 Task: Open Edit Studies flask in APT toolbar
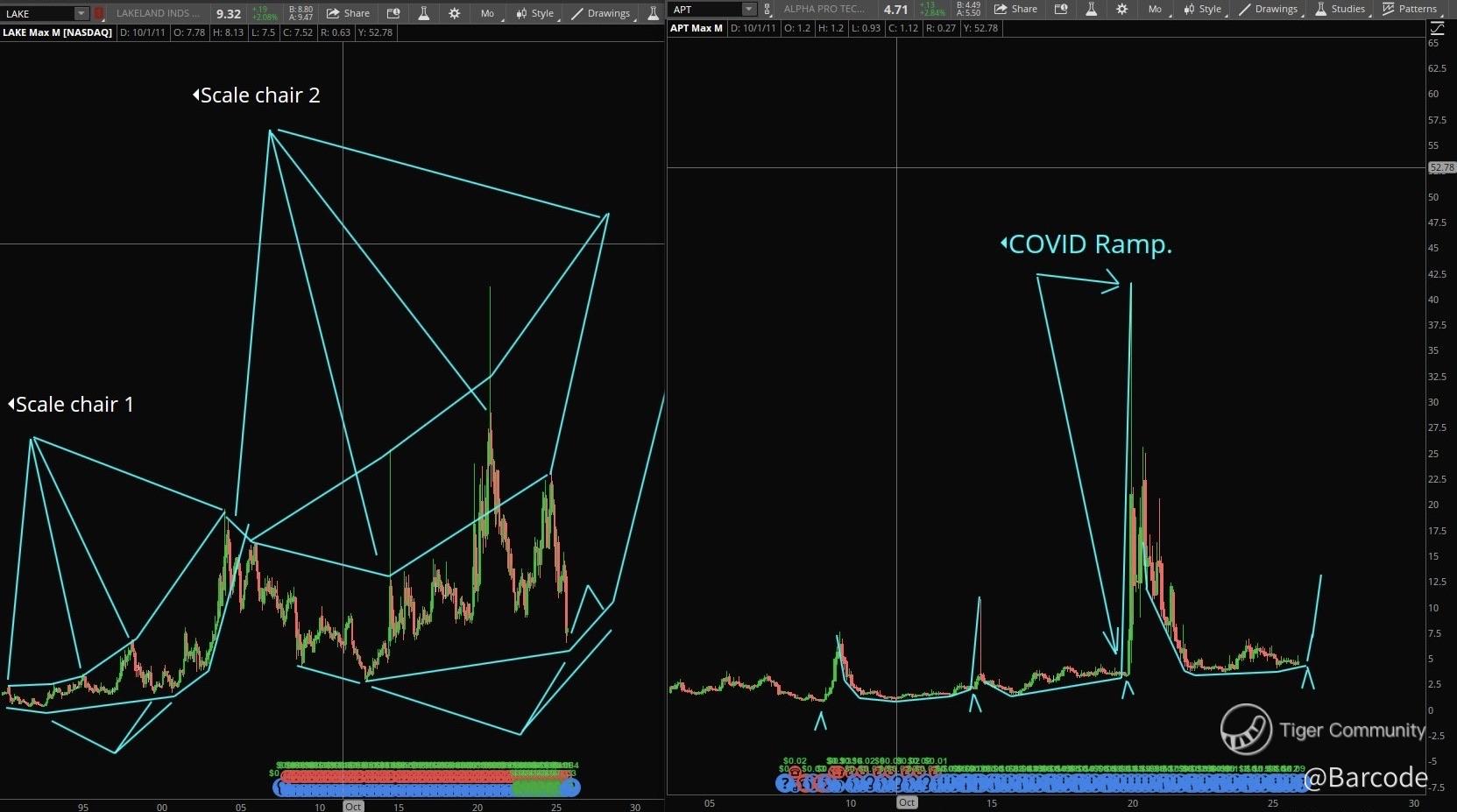pyautogui.click(x=1091, y=9)
